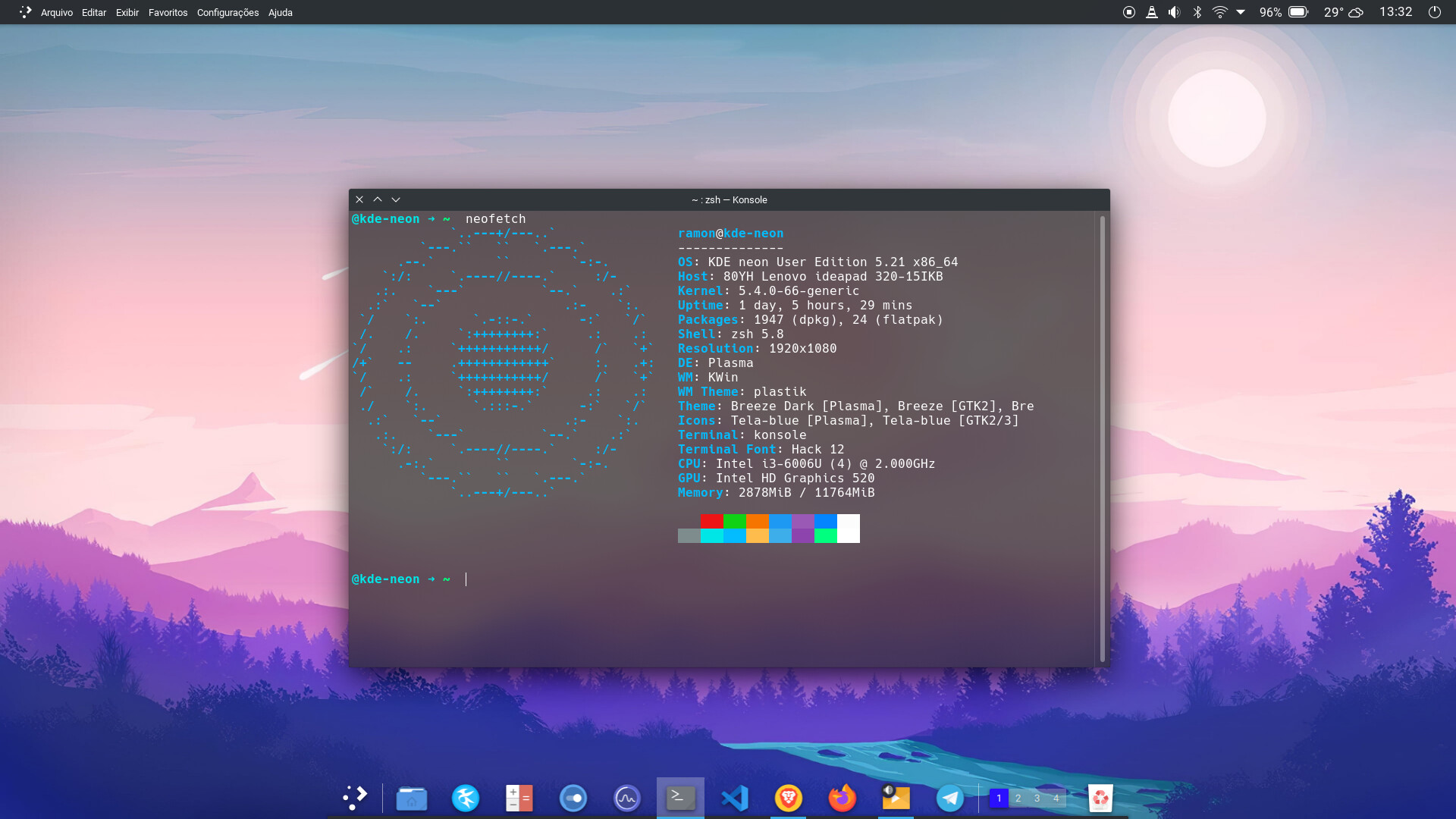This screenshot has height=819, width=1456.
Task: Click the 'Kernel: 5.4.0-66-generic' line
Action: point(768,291)
